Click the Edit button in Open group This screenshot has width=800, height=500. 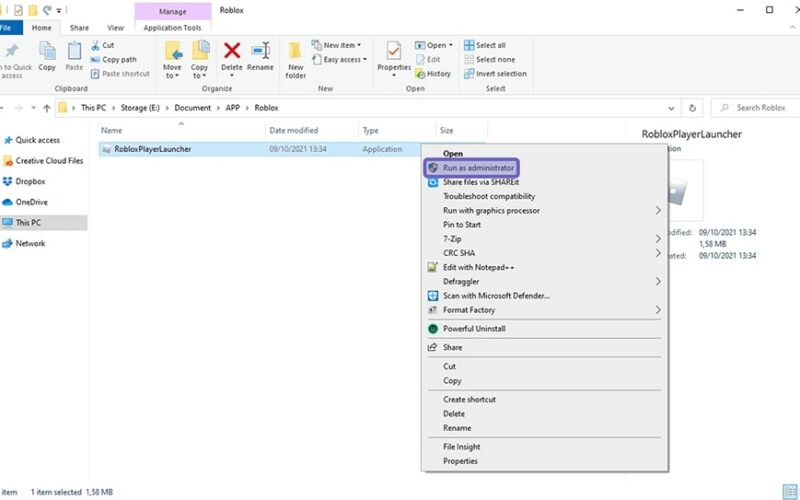pyautogui.click(x=428, y=60)
